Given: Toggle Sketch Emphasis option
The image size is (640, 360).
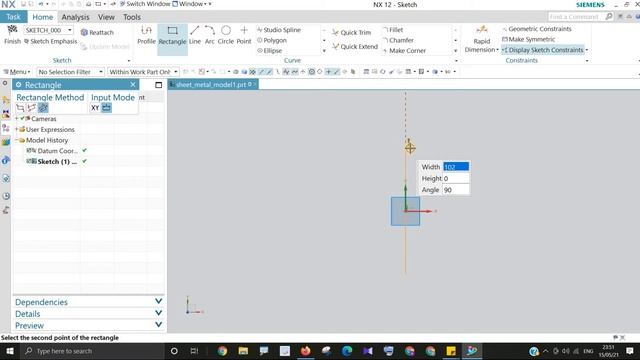Looking at the screenshot, I should 51,41.
